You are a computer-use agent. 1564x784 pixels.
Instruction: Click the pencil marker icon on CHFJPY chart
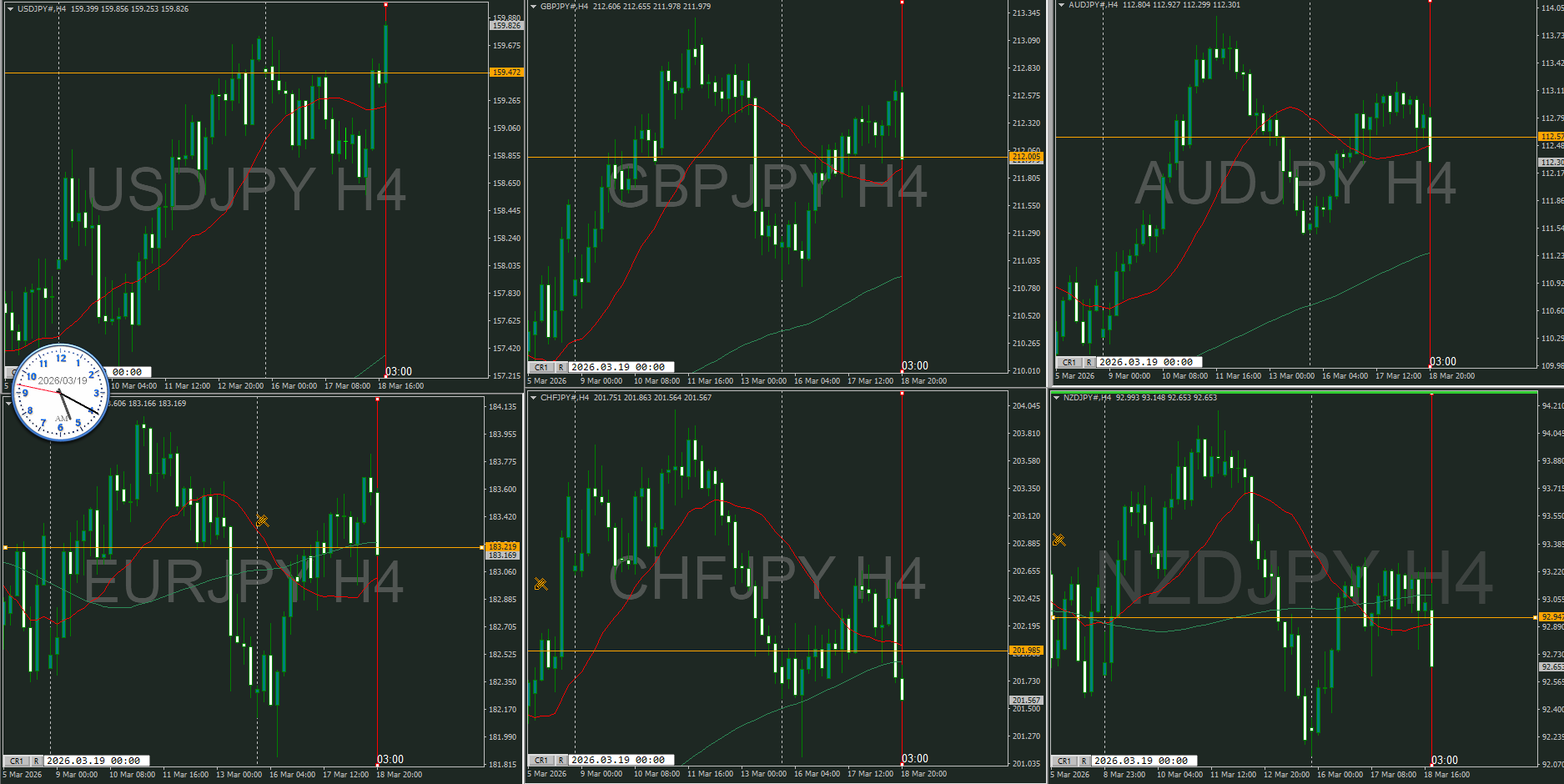coord(541,584)
